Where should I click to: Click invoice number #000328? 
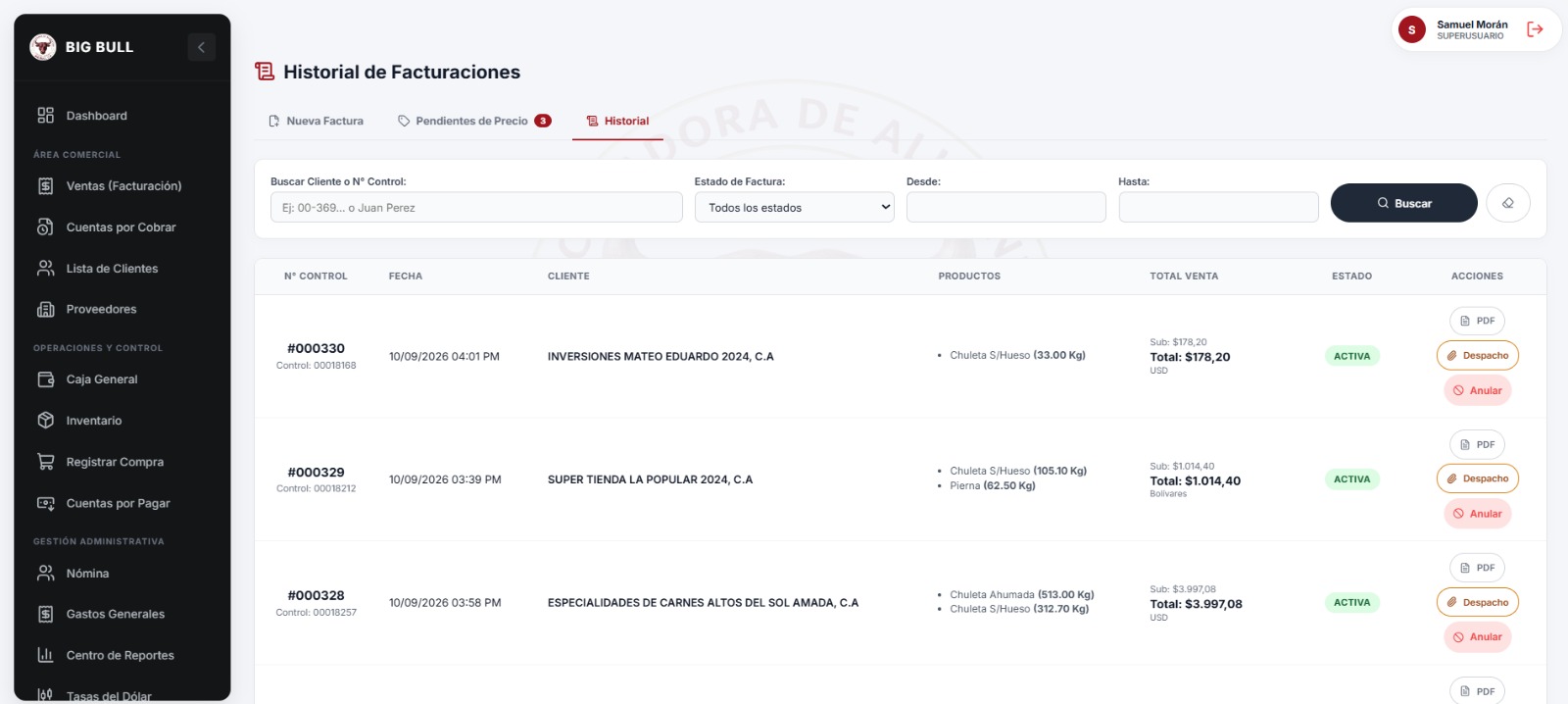316,595
